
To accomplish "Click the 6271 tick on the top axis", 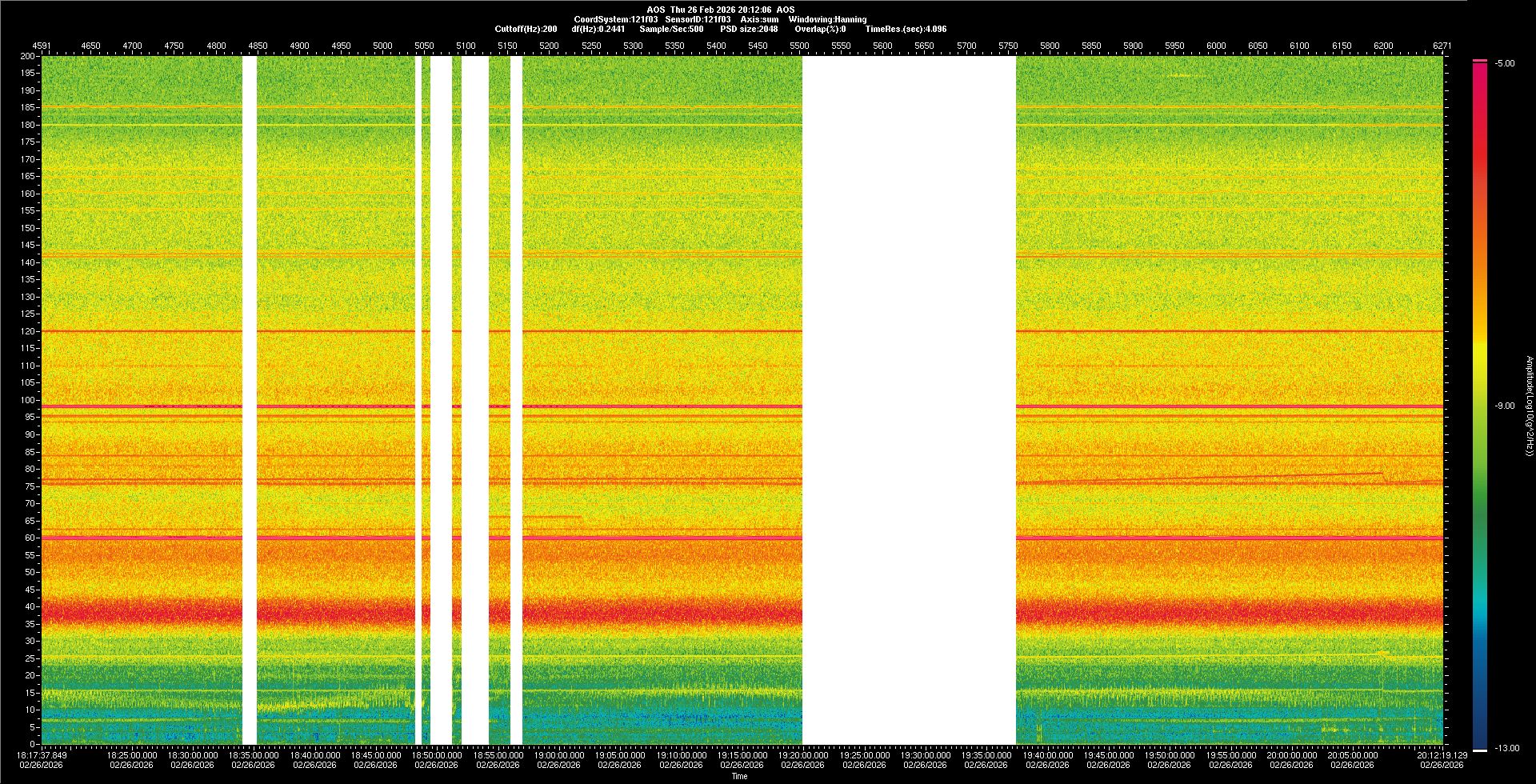I will coord(1442,46).
